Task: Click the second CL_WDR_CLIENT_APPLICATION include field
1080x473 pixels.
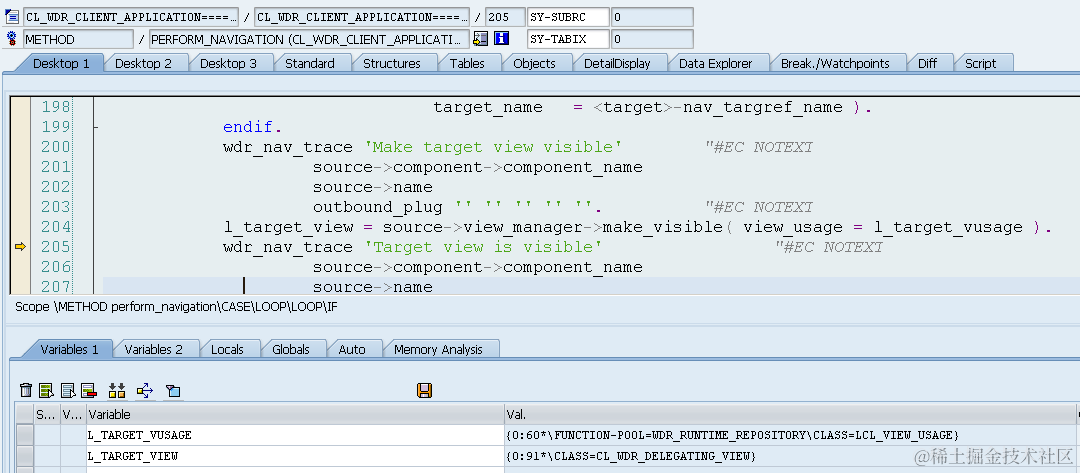Action: click(362, 17)
